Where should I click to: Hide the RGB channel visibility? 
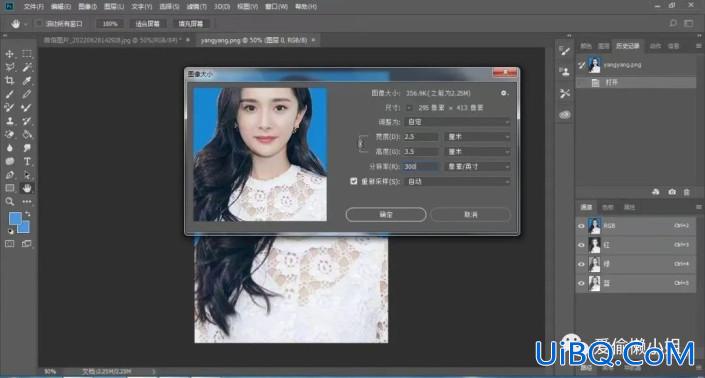[x=581, y=226]
